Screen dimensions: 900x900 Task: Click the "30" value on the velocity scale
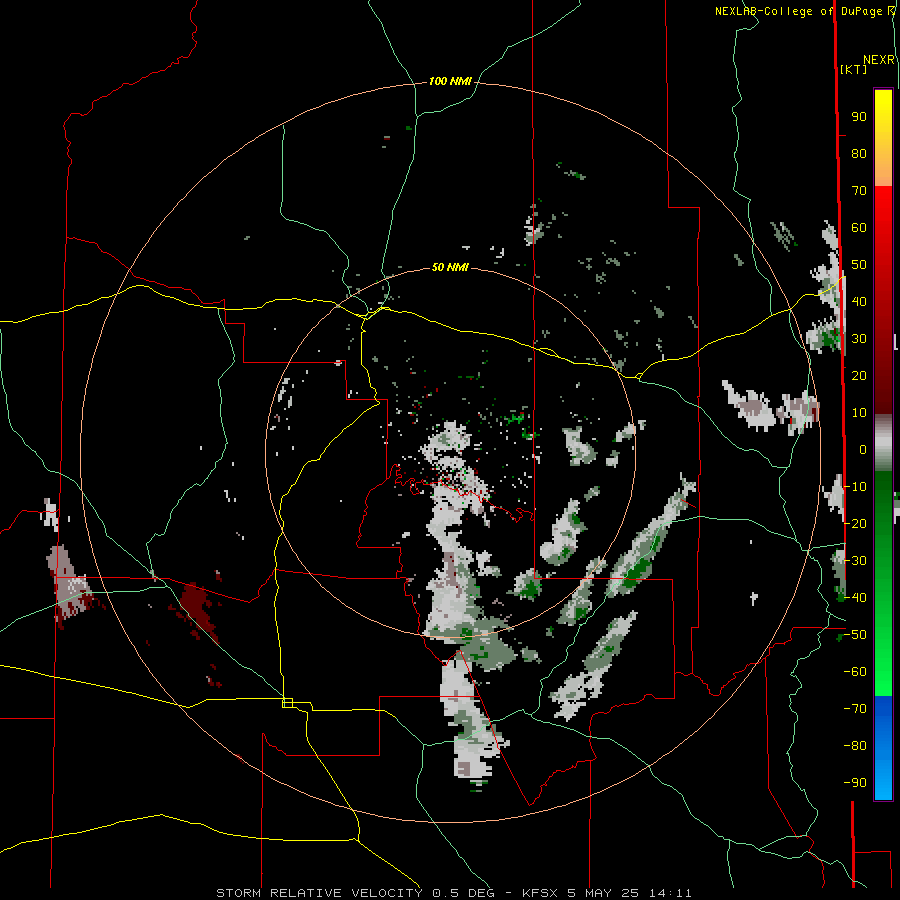pyautogui.click(x=859, y=339)
